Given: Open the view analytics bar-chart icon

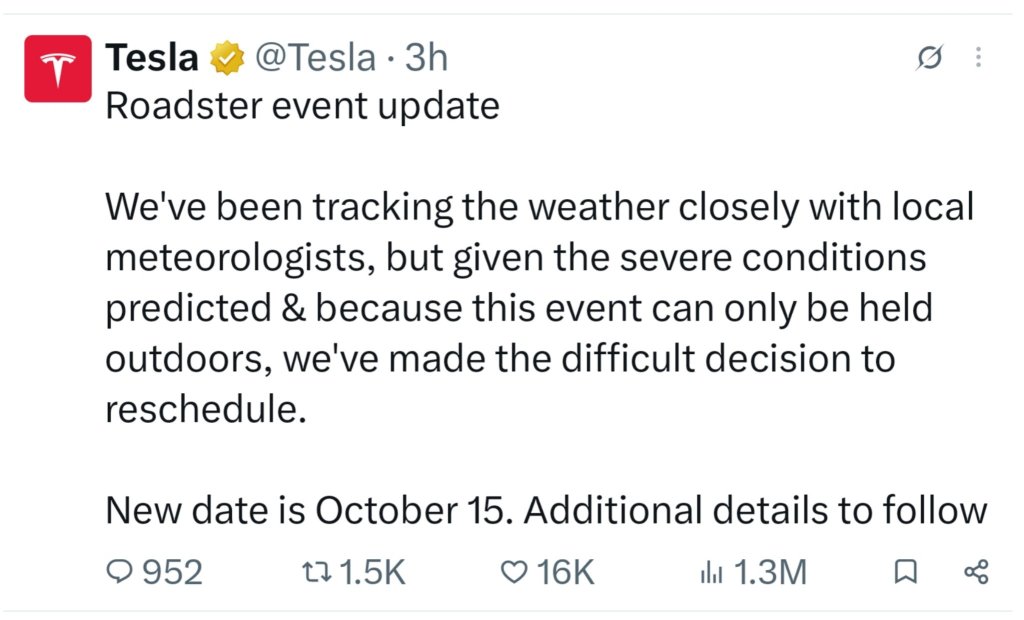Looking at the screenshot, I should click(711, 573).
